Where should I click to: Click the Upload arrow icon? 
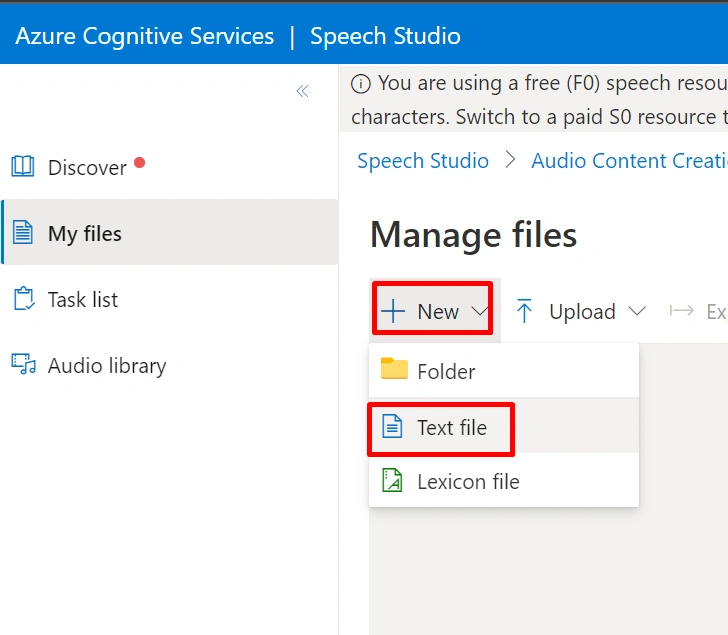click(524, 311)
